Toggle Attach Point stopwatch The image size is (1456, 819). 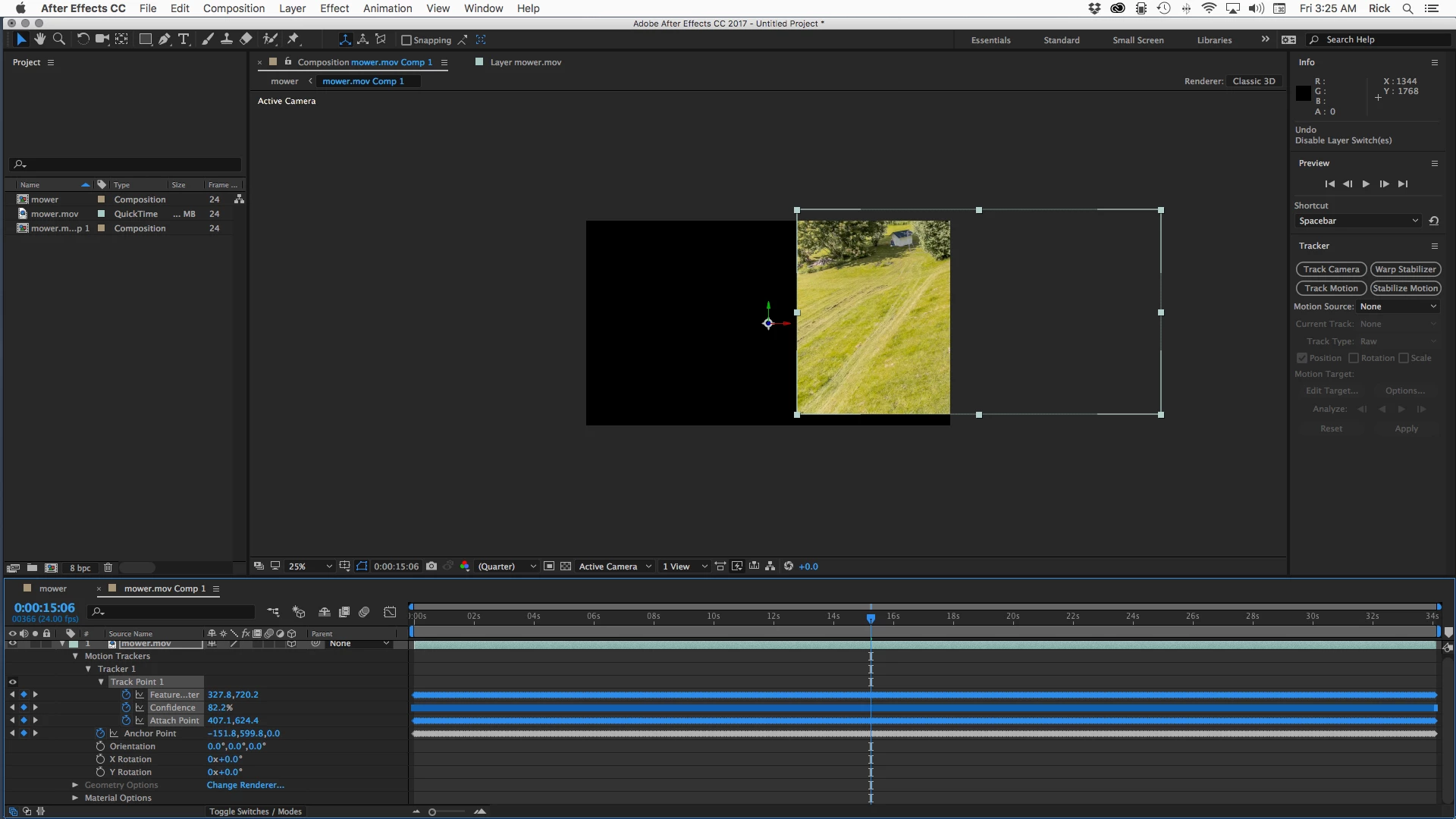(126, 720)
